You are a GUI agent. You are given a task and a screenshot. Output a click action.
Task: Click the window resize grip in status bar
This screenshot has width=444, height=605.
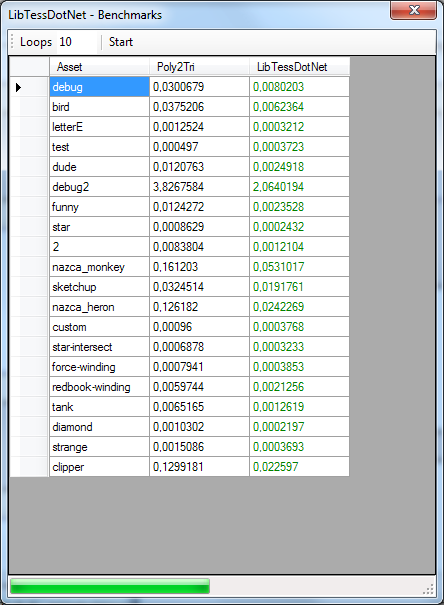[428, 589]
